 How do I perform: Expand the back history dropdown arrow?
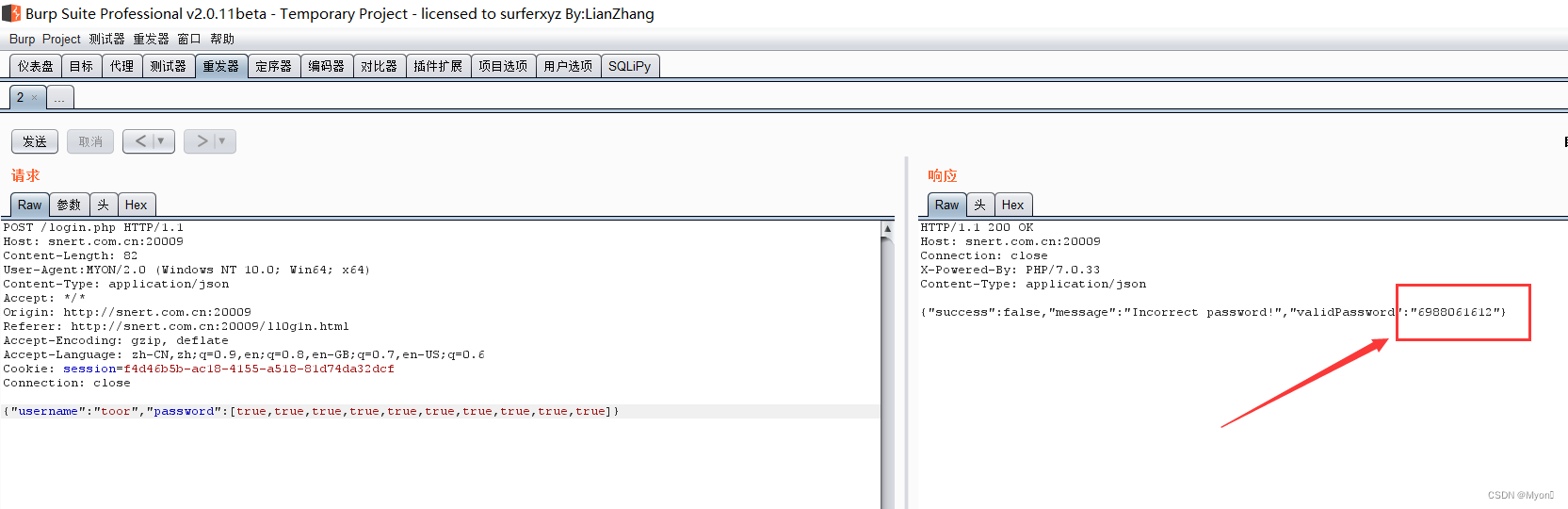click(162, 141)
